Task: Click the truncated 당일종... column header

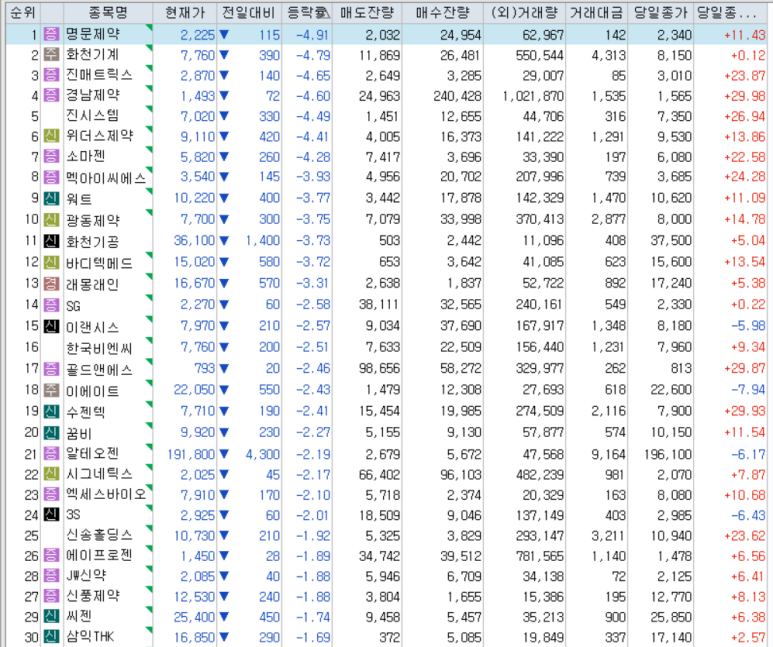Action: [x=731, y=12]
